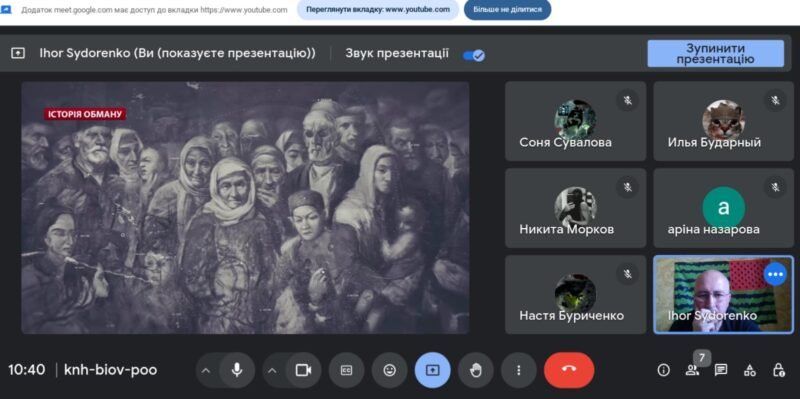Viewport: 800px width, 399px height.
Task: Click muted mic icon on Соня Сувалова tile
Action: coord(628,100)
